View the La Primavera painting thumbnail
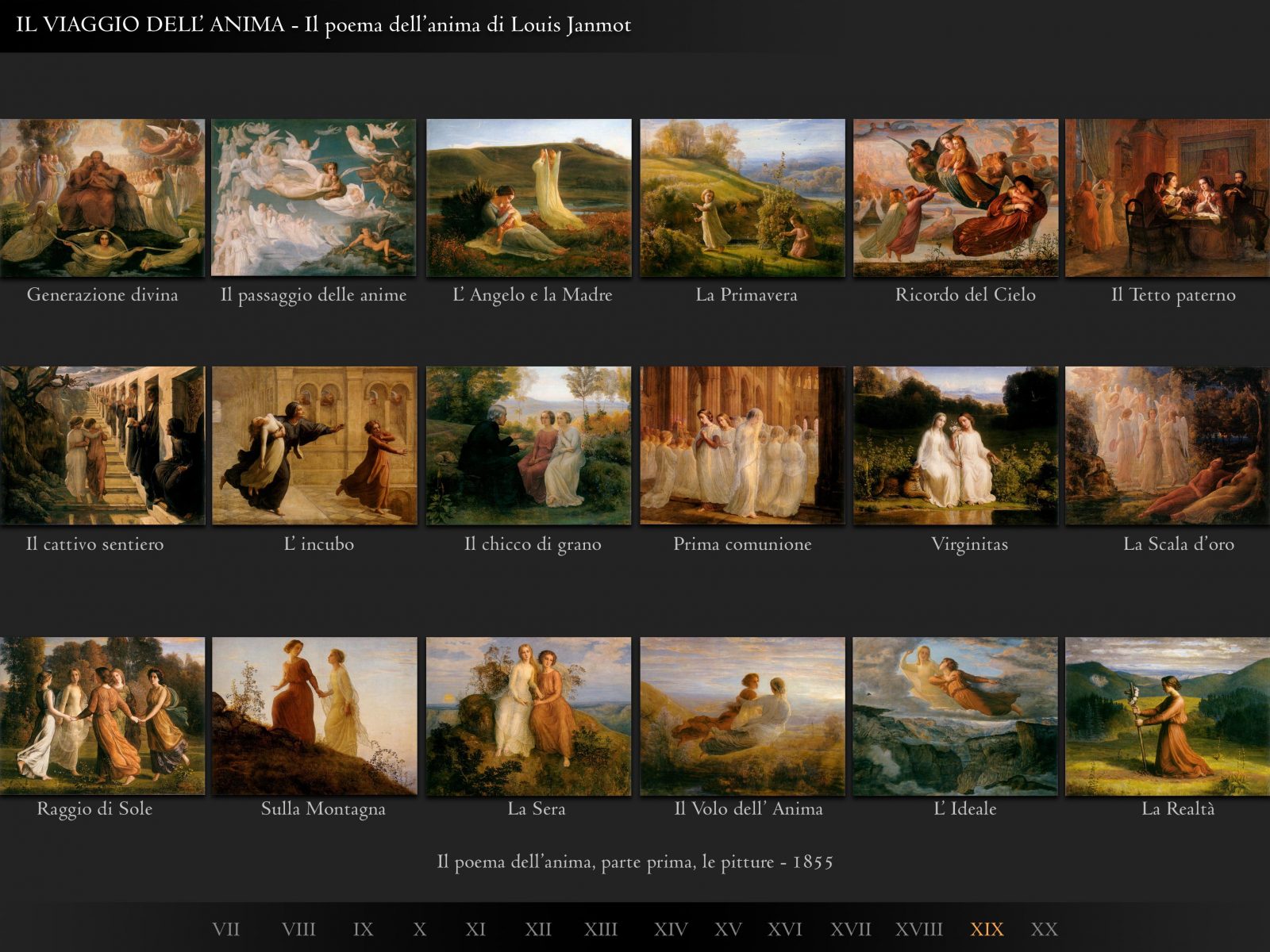Screen dimensions: 1270x952 [x=742, y=198]
